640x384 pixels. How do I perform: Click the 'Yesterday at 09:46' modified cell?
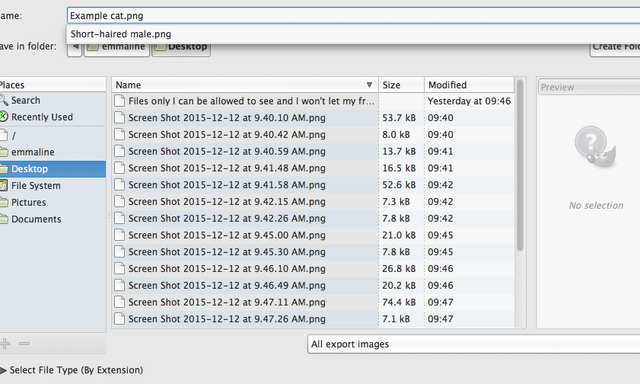(x=469, y=101)
